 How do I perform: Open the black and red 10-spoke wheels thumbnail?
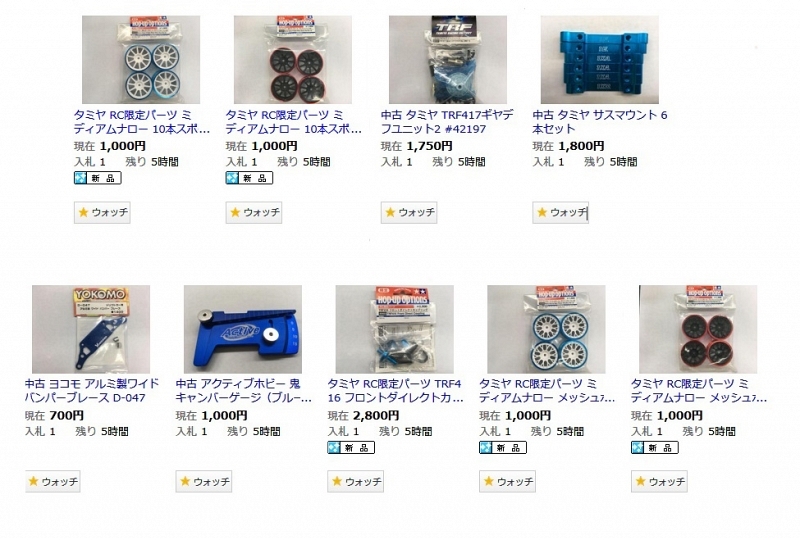(293, 60)
